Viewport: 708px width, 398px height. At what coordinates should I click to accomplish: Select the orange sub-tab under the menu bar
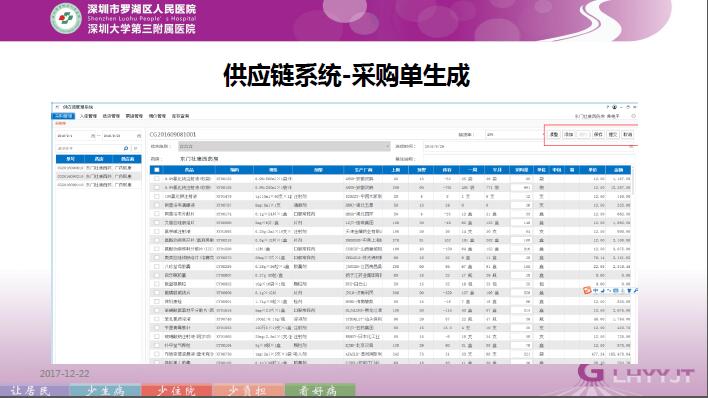click(x=60, y=123)
